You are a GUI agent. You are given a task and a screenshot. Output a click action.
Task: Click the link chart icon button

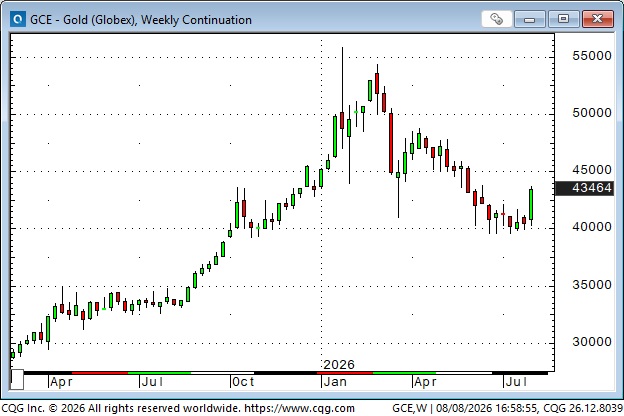(x=496, y=19)
